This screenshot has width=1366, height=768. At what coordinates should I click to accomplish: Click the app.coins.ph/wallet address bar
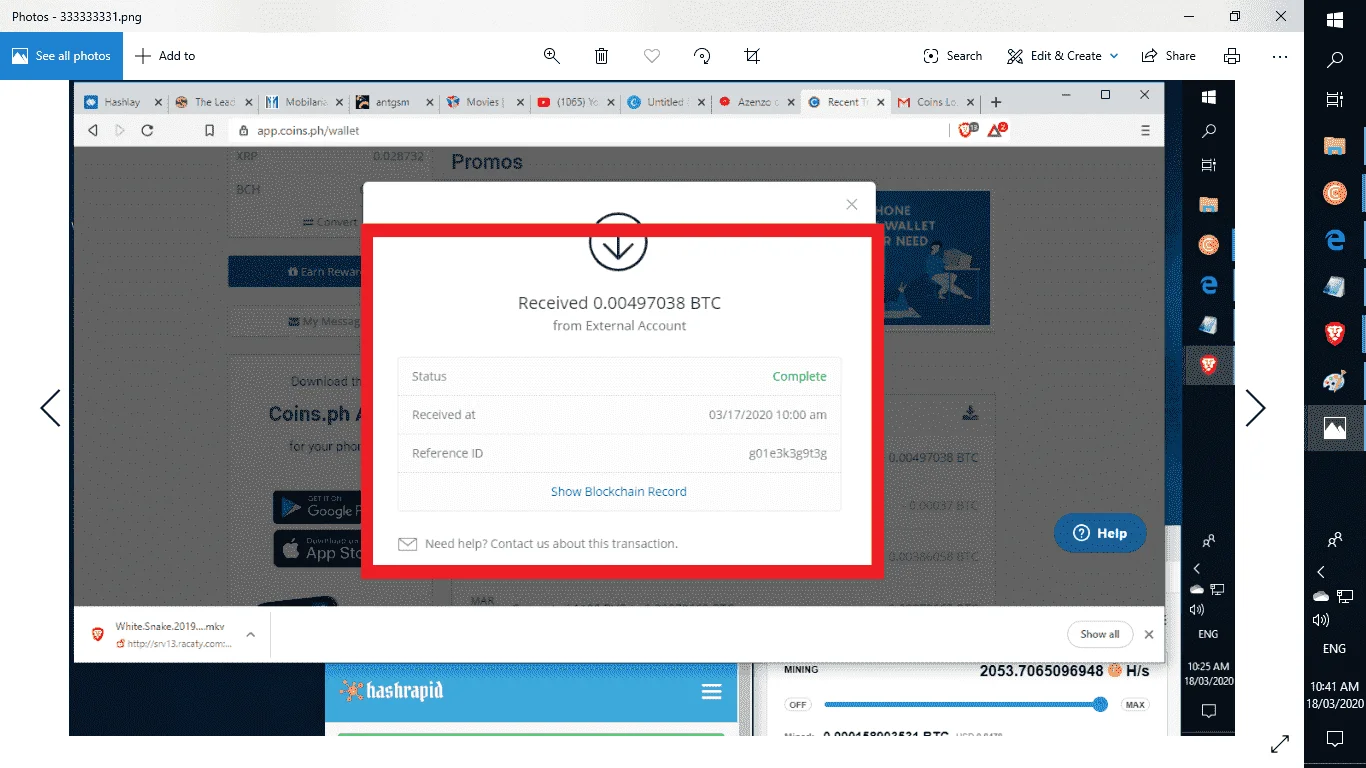(590, 130)
